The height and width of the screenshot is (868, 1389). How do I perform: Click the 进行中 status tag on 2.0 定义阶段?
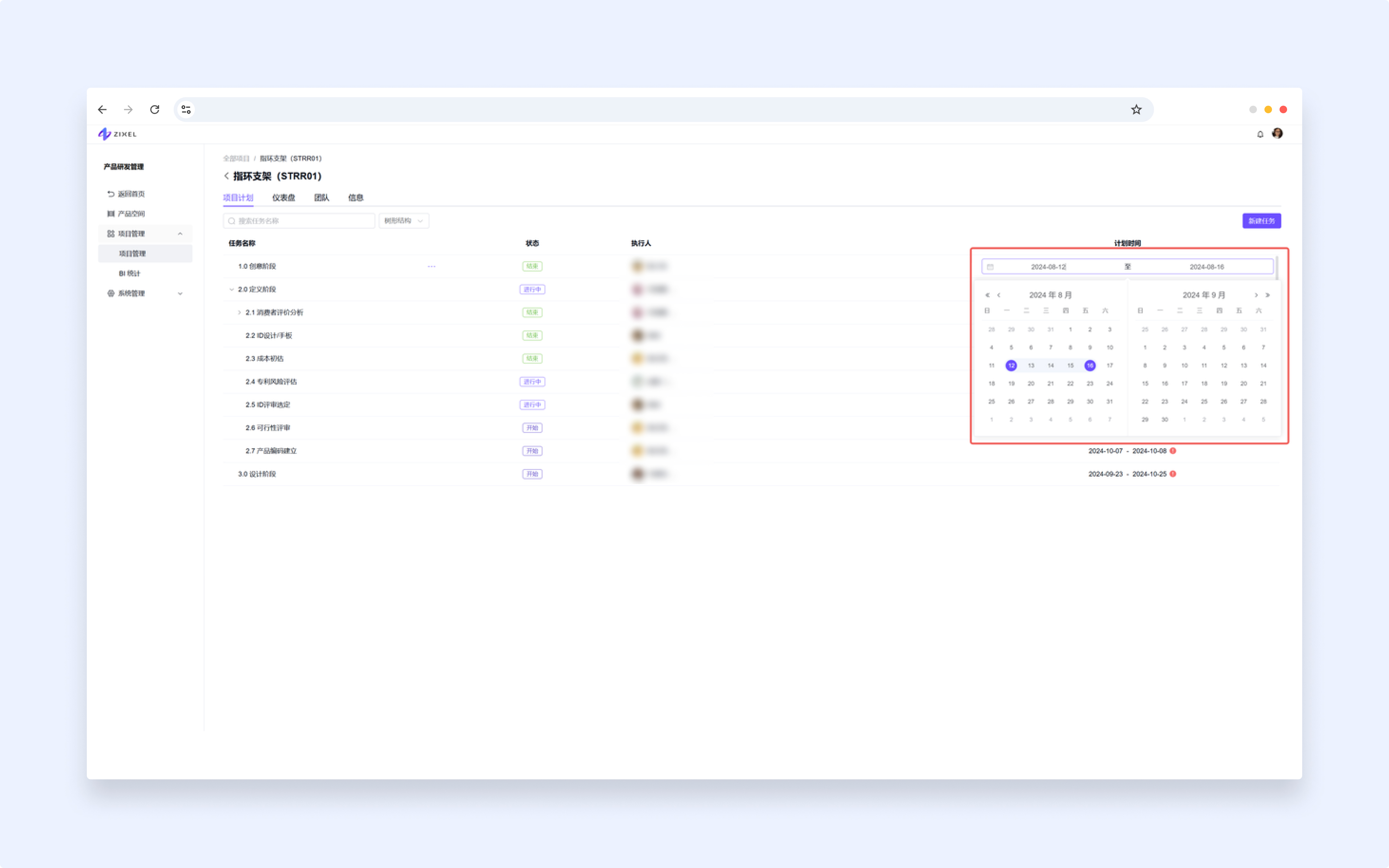coord(532,289)
